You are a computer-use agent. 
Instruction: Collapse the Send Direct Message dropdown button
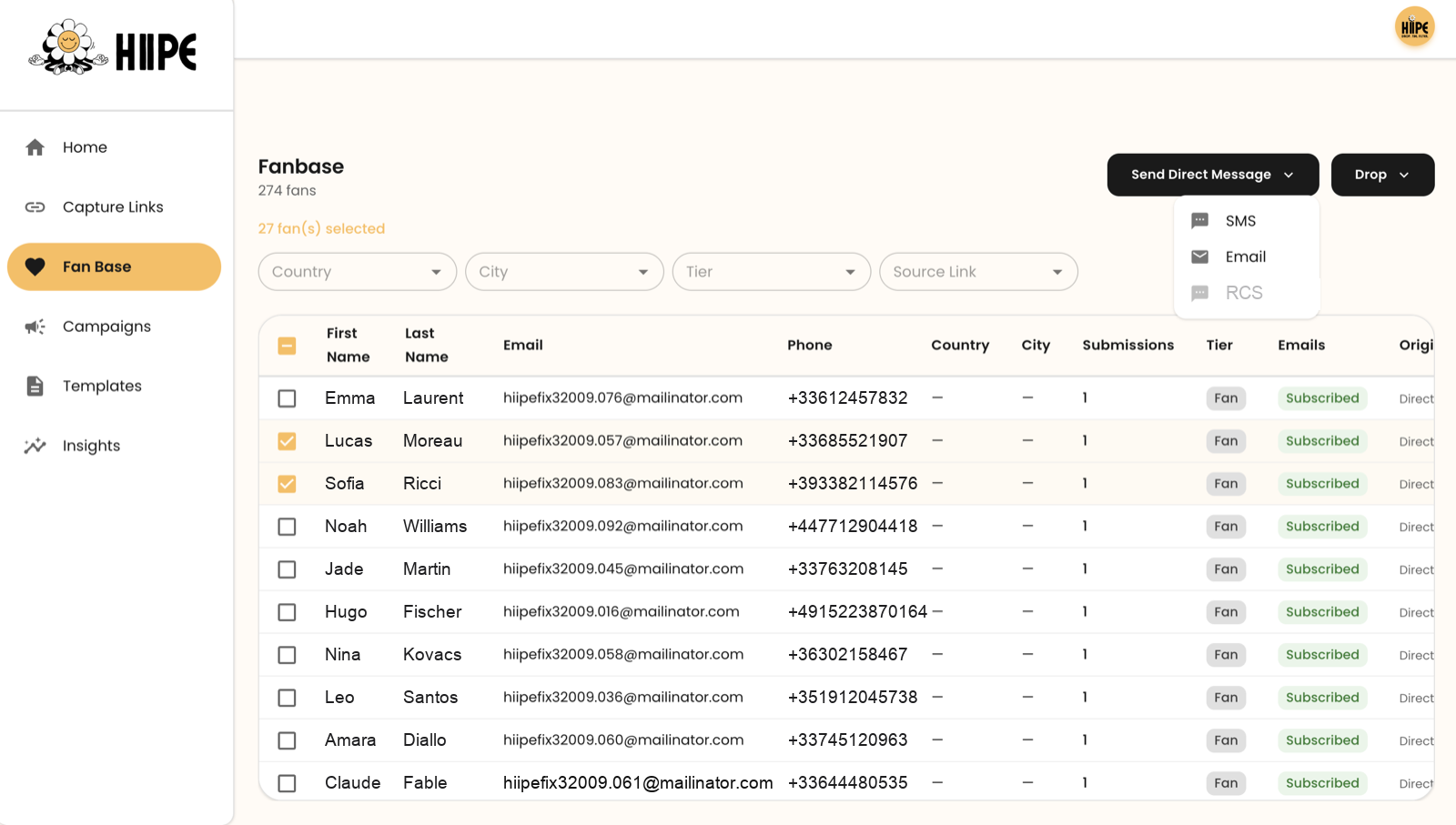coord(1212,175)
